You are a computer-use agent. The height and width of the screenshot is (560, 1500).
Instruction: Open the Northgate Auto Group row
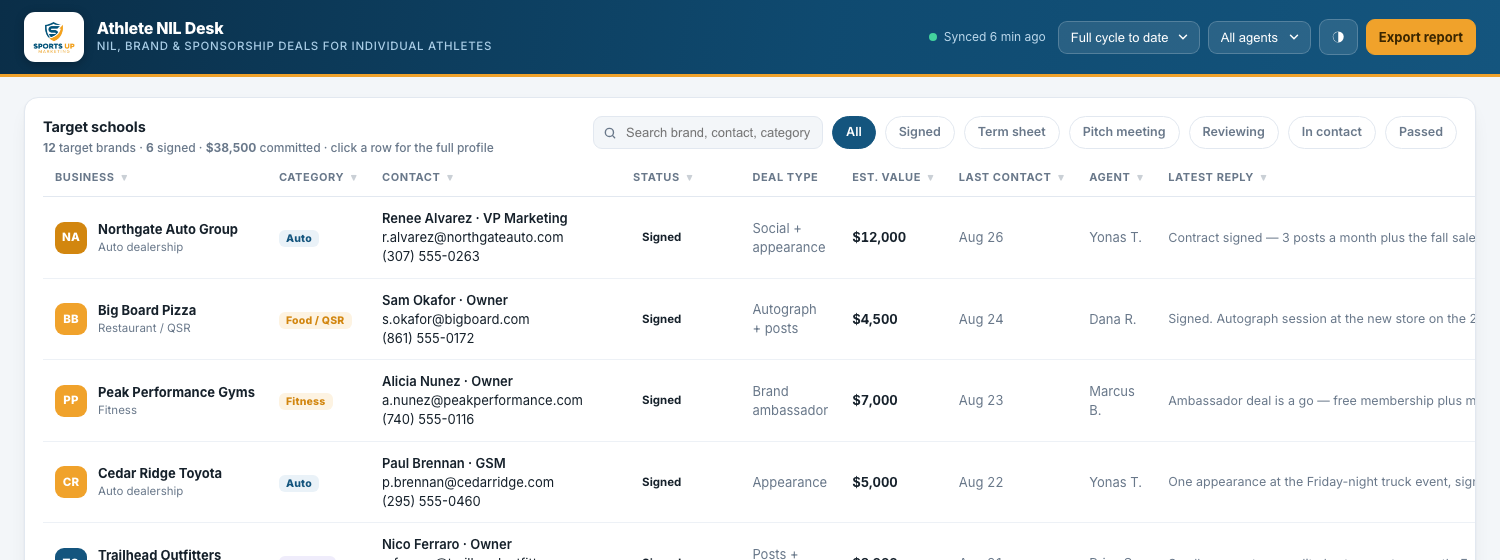759,237
